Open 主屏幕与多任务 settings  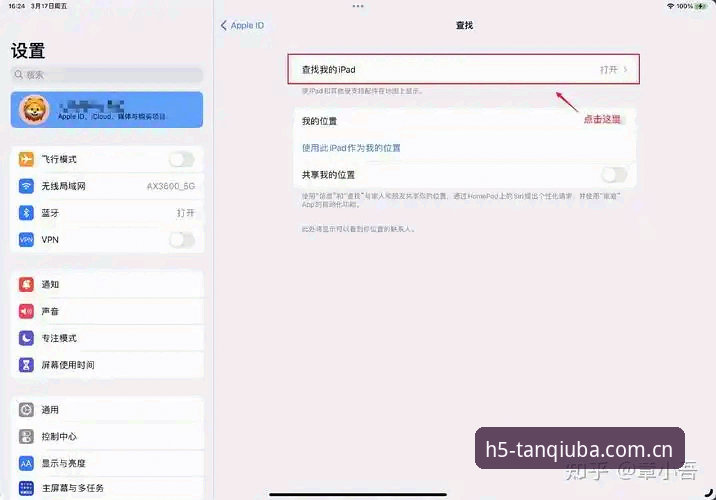coord(107,488)
